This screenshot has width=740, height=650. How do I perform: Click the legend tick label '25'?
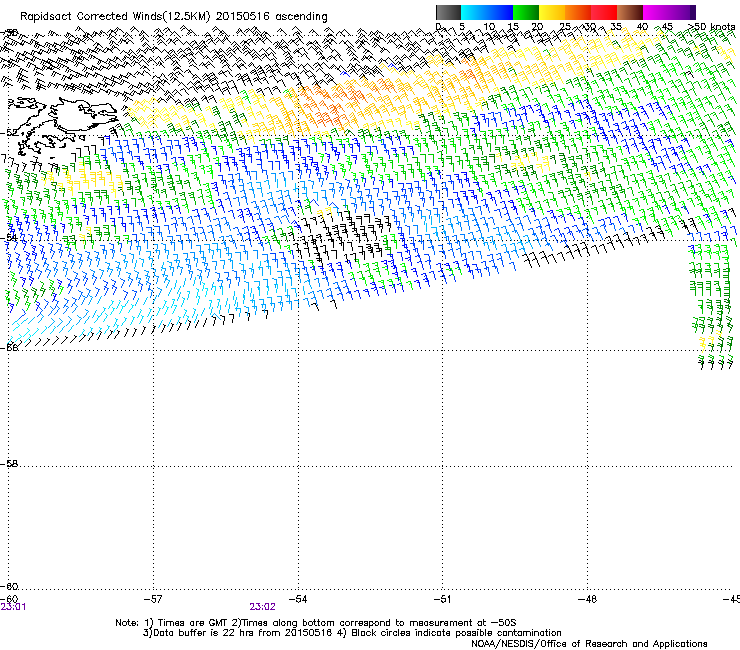565,27
